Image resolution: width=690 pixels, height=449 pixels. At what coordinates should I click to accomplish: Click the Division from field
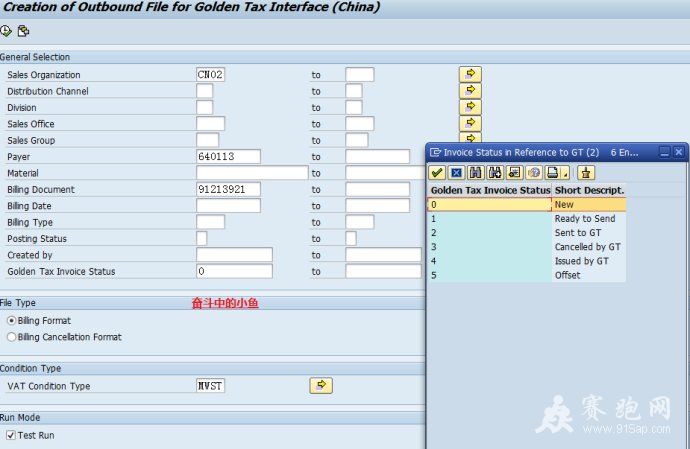coord(205,107)
